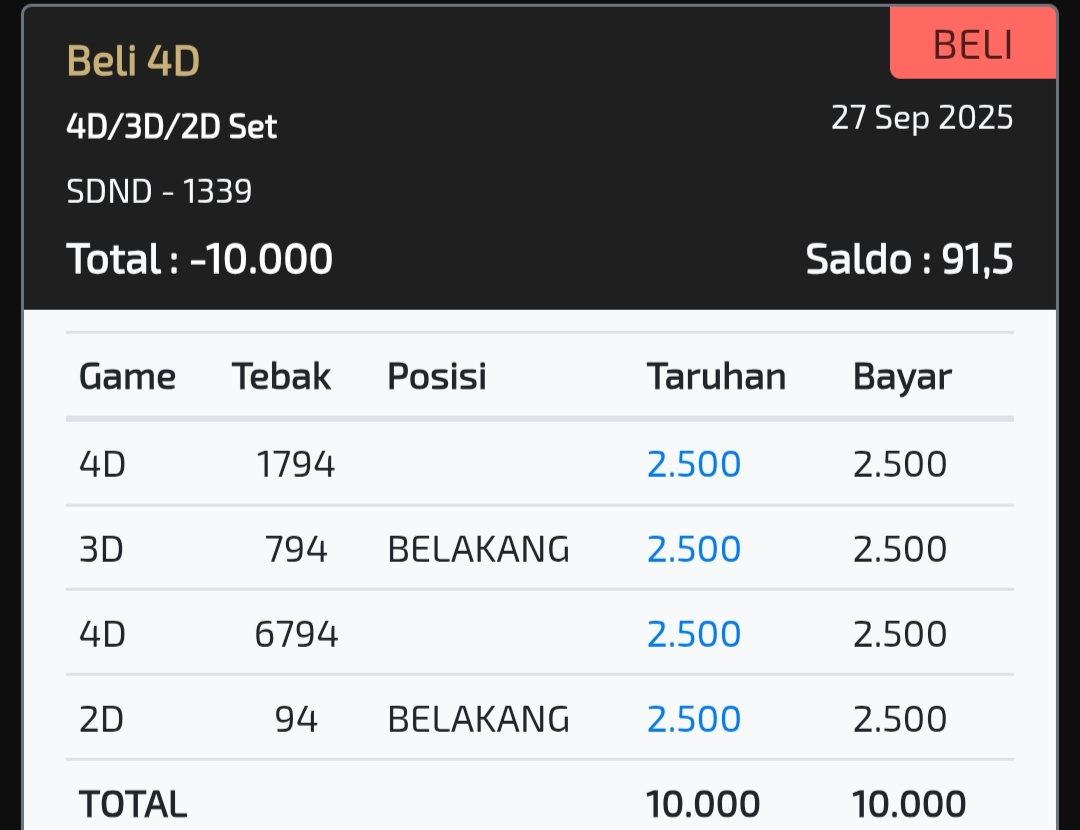Open blue 2.500 bet for 794
Image resolution: width=1080 pixels, height=830 pixels.
[x=694, y=549]
